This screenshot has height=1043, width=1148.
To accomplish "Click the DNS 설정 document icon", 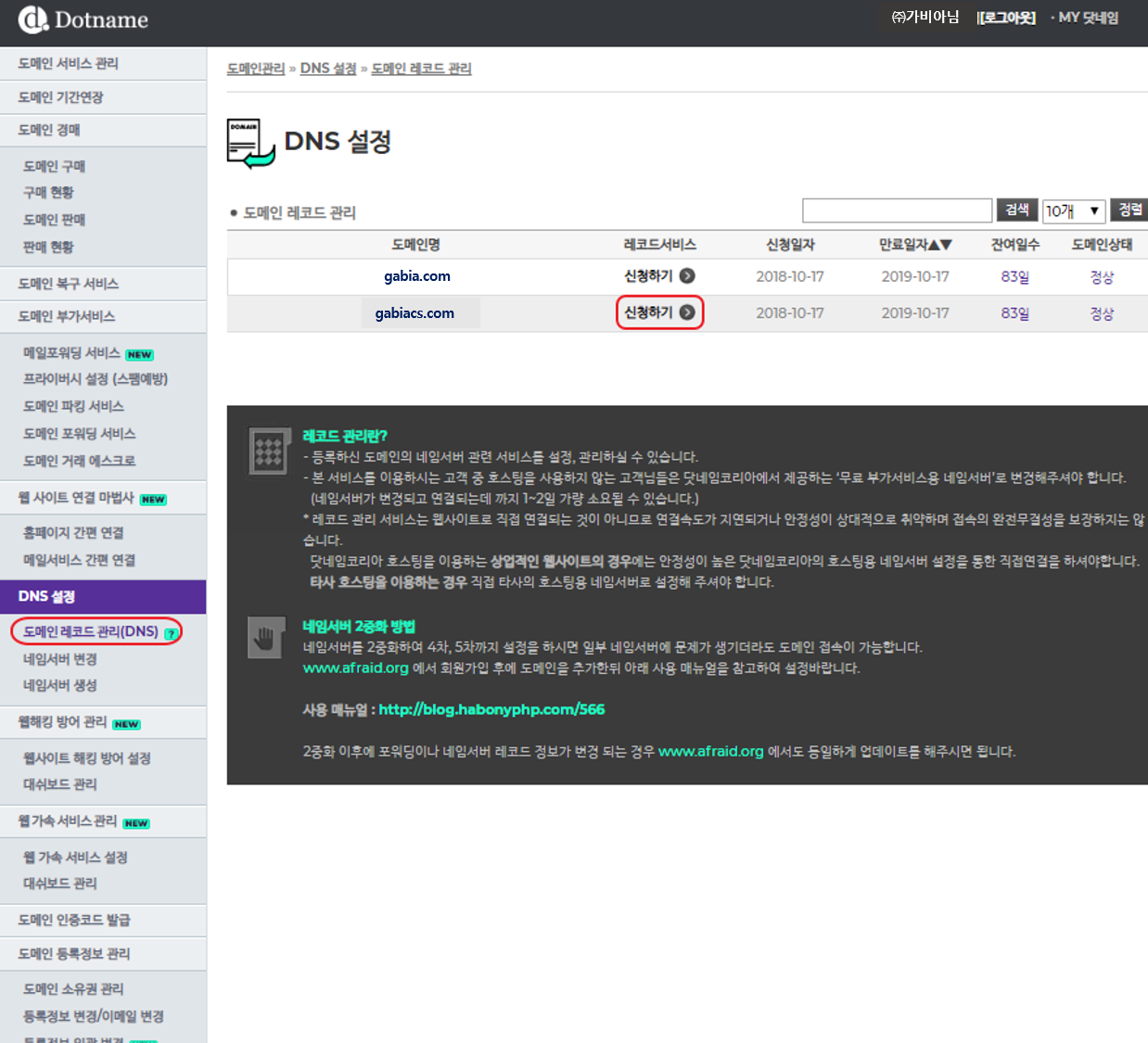I will click(x=251, y=144).
